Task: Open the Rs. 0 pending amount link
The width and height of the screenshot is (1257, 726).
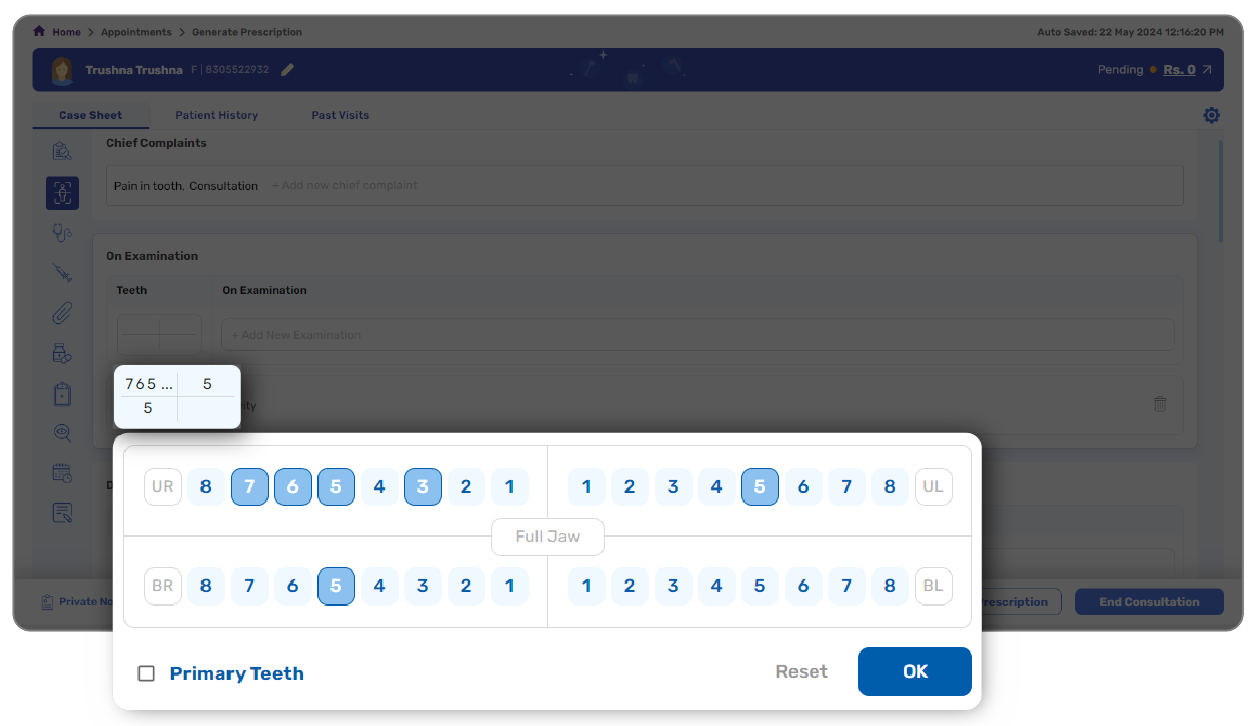Action: [1179, 70]
